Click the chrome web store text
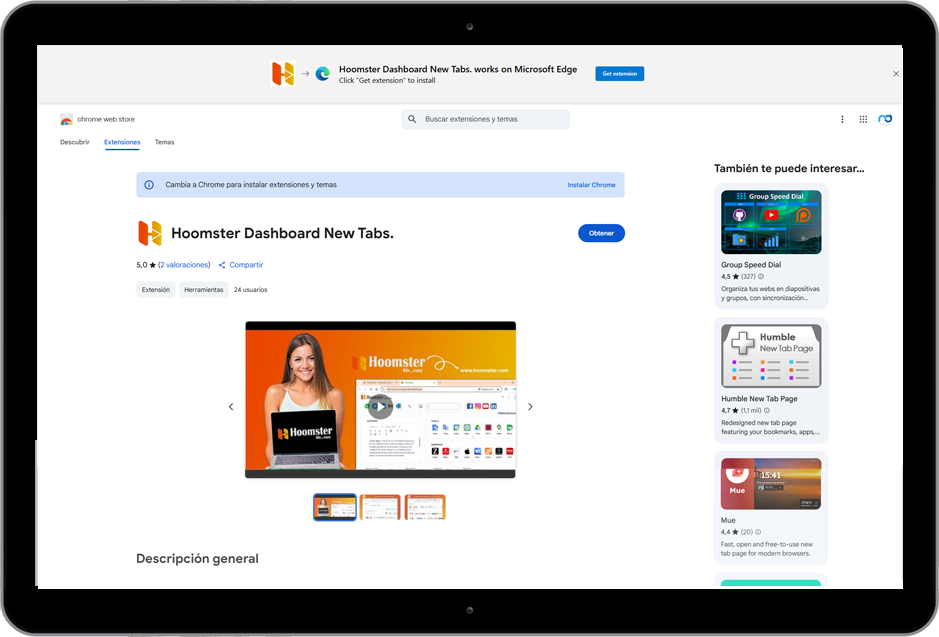Screen dimensions: 939x637 106,119
